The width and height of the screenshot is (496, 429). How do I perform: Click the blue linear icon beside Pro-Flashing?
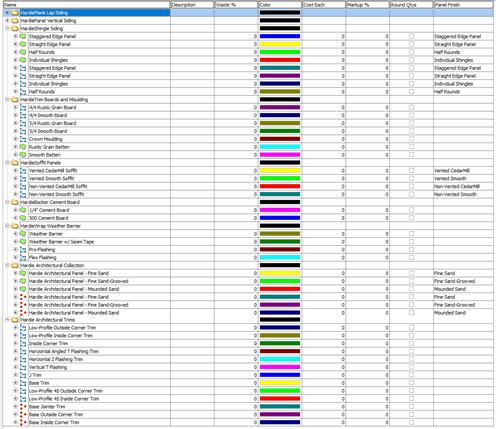click(23, 250)
